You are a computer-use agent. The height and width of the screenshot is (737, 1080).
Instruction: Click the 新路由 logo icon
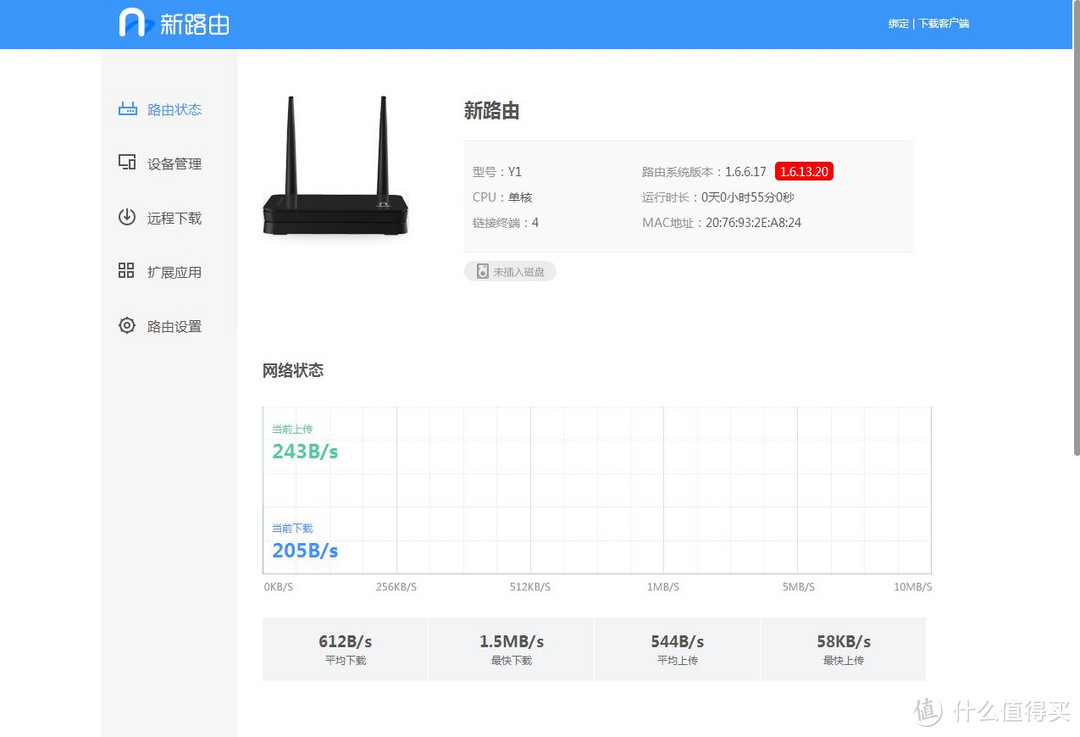[x=132, y=22]
